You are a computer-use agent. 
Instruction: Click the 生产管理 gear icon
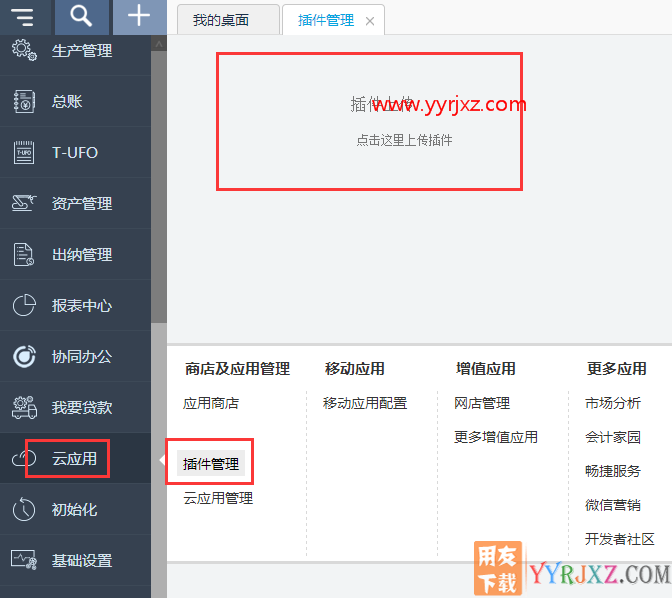click(x=24, y=50)
